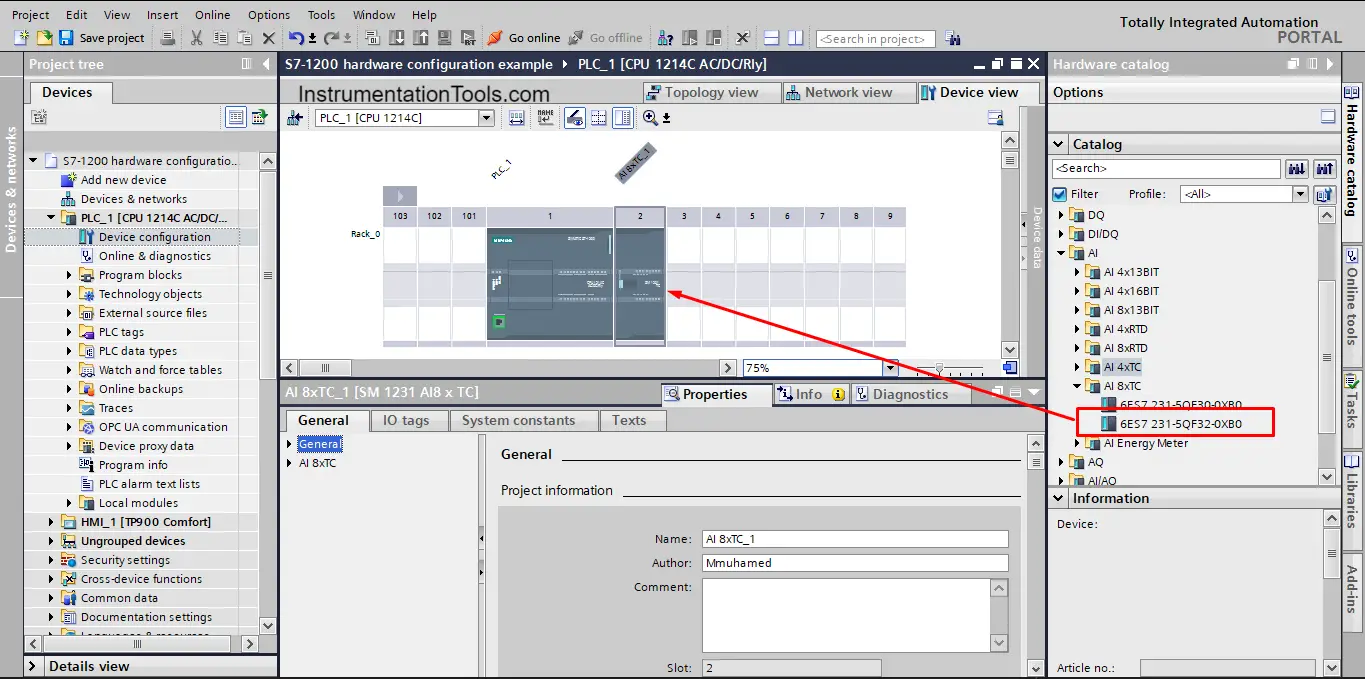
Task: Open the PLC_1 device selector dropdown
Action: point(486,118)
